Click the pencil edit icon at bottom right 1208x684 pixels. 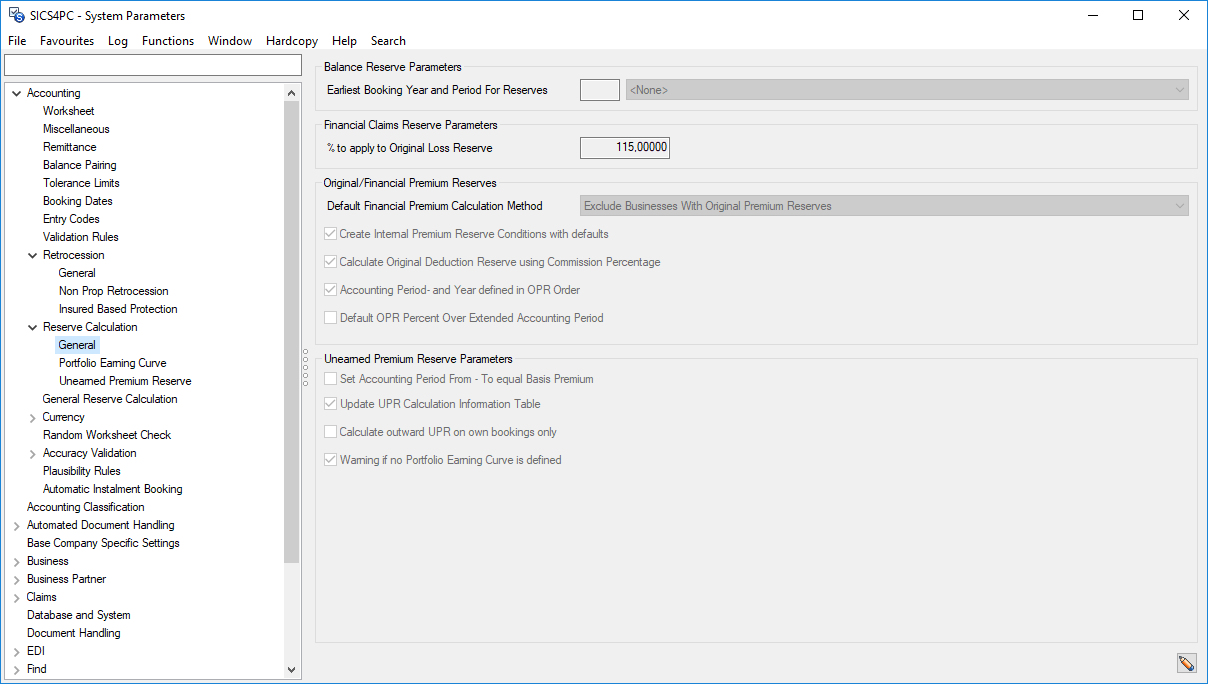click(1185, 663)
